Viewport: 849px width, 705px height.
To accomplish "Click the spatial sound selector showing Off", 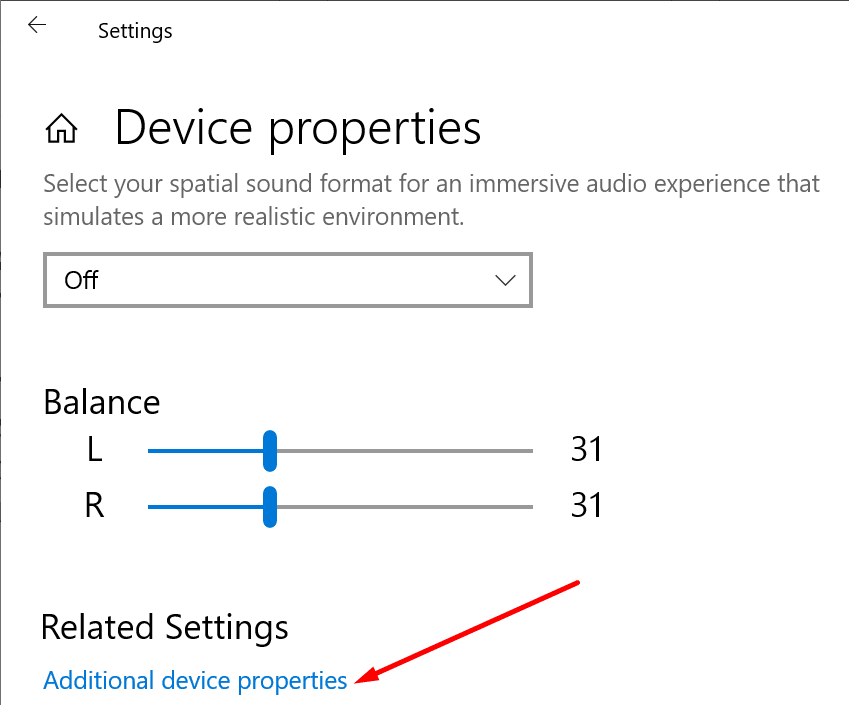I will pos(287,280).
